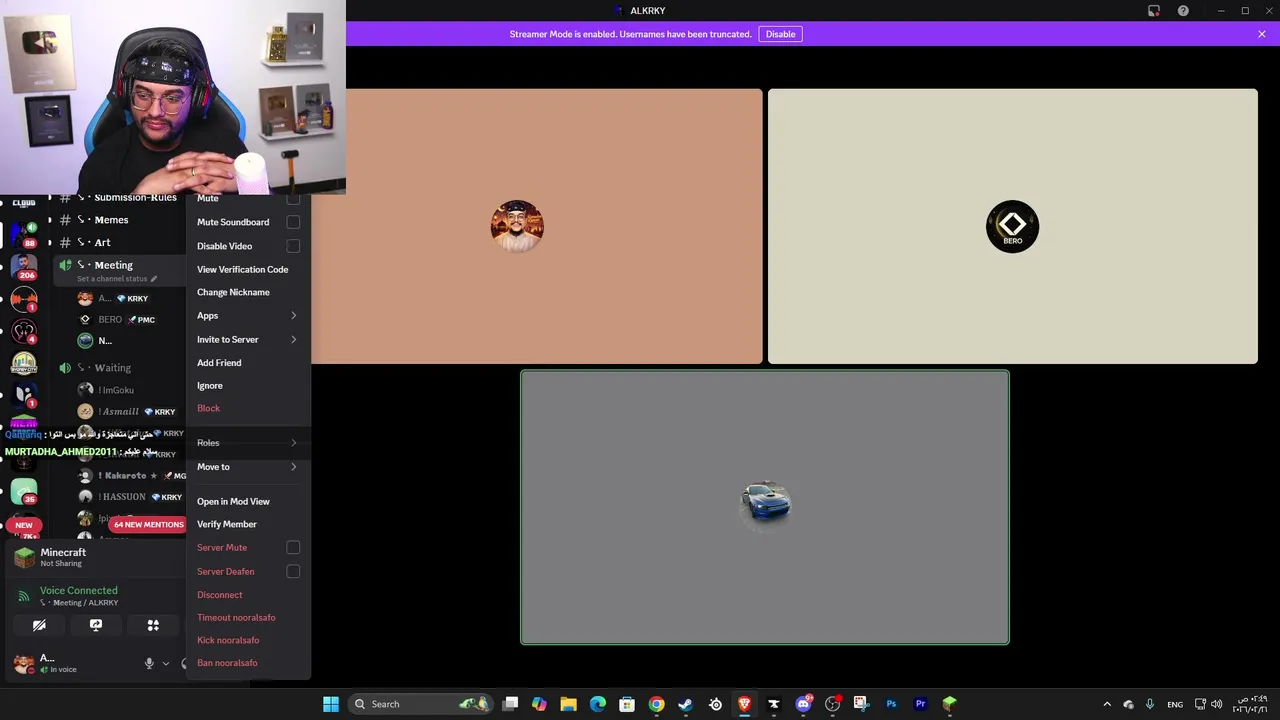Open Discord from the taskbar
The width and height of the screenshot is (1280, 720).
click(803, 704)
